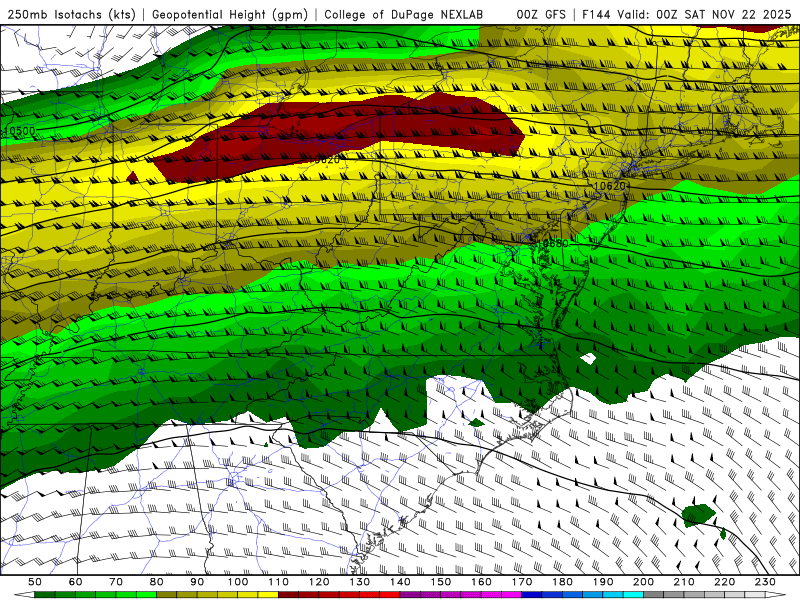
Task: Click the 120 legend number
Action: [319, 582]
